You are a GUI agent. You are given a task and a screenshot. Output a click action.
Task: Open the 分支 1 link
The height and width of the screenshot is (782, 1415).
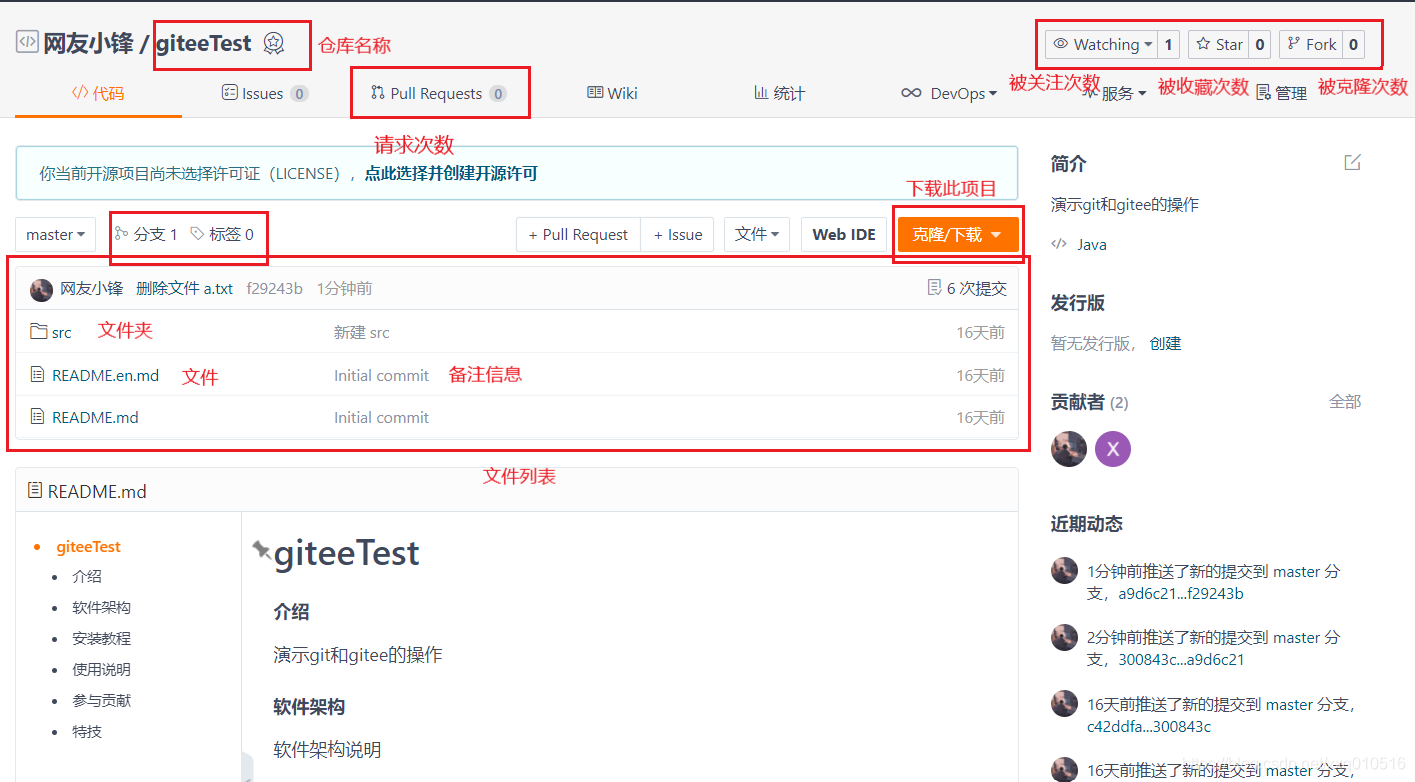click(x=146, y=234)
